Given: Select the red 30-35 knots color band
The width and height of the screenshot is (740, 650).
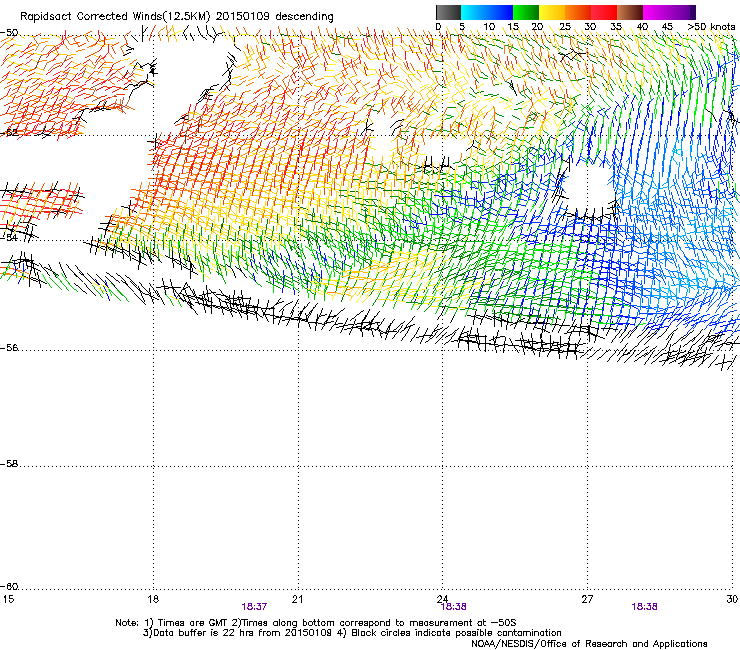Looking at the screenshot, I should tap(604, 12).
